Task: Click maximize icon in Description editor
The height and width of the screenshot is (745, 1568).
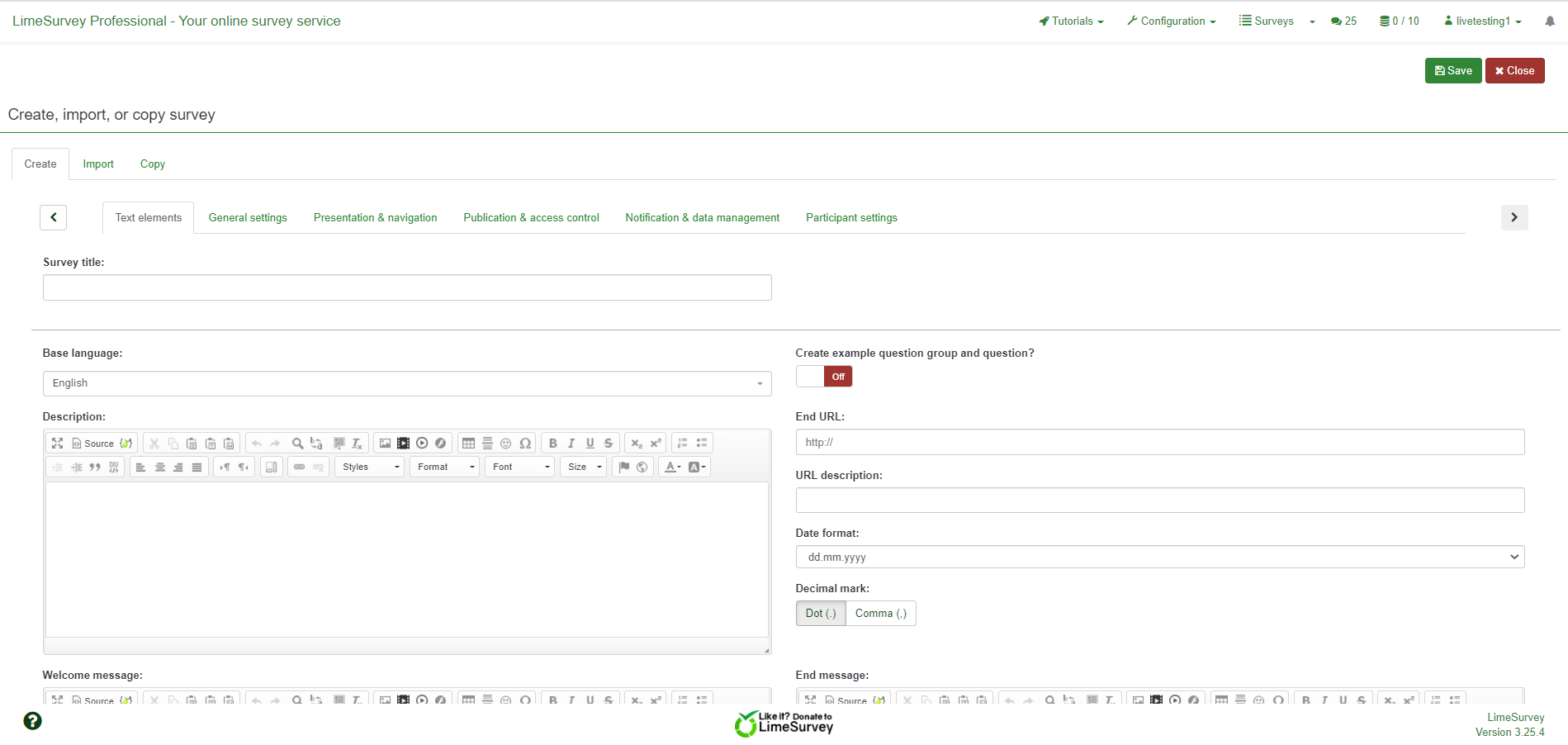Action: (57, 444)
